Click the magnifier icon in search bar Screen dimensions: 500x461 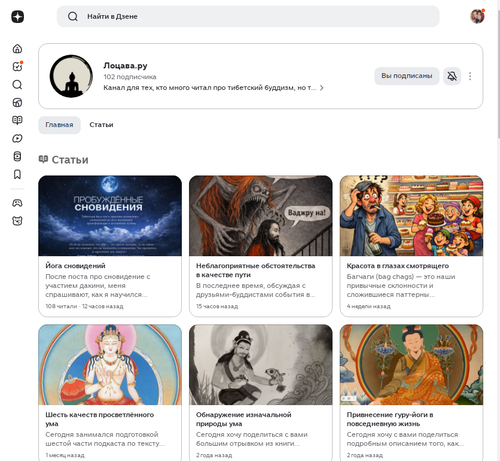(73, 16)
